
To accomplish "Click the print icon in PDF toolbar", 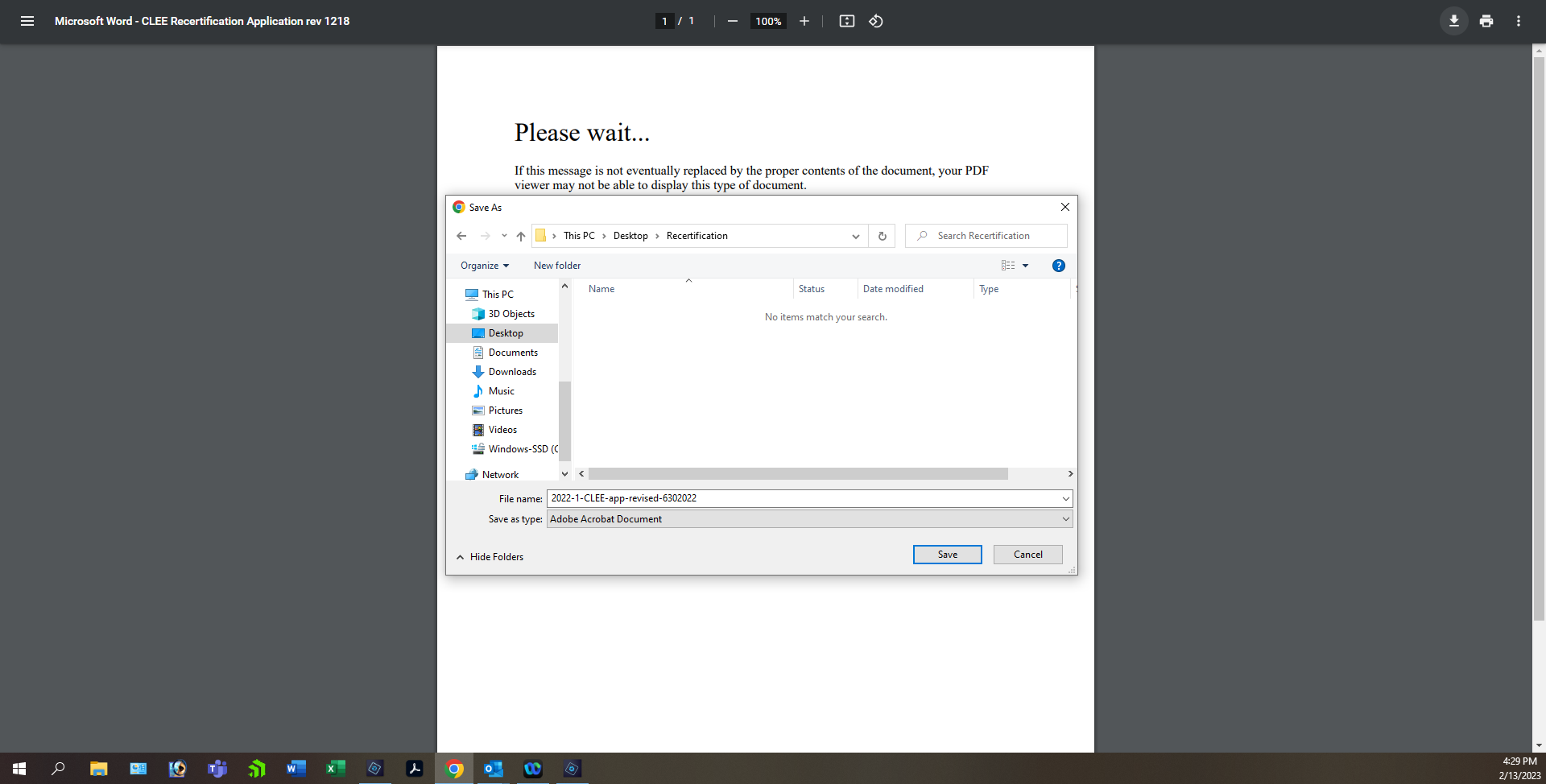I will coord(1486,21).
